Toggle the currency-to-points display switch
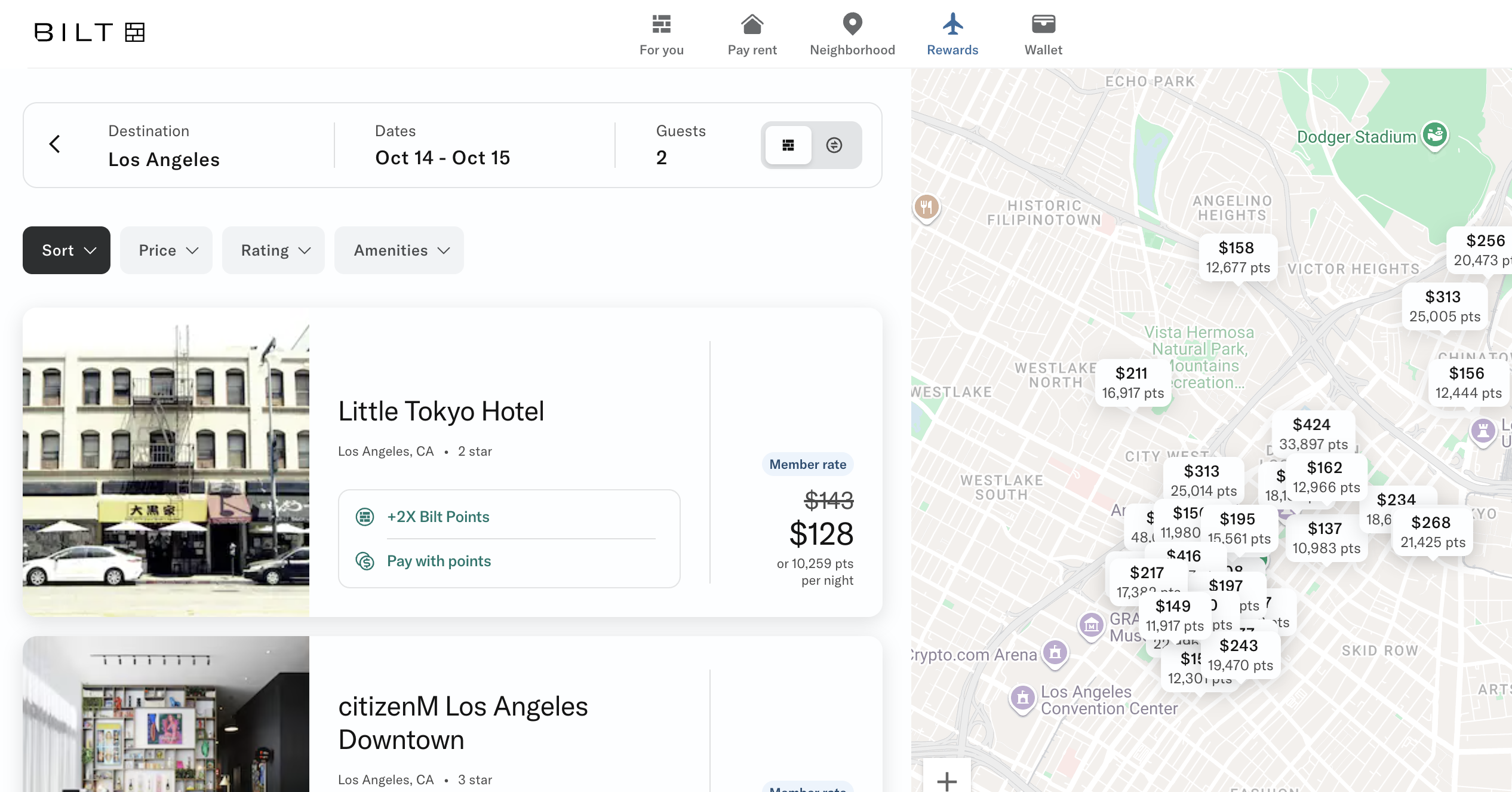The width and height of the screenshot is (1512, 792). [x=834, y=145]
